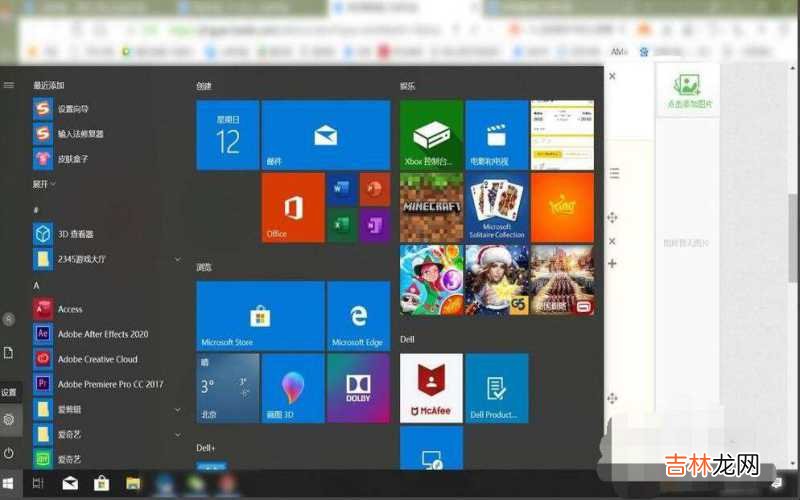Click the Windows Start button on taskbar
The height and width of the screenshot is (500, 800).
pos(9,484)
